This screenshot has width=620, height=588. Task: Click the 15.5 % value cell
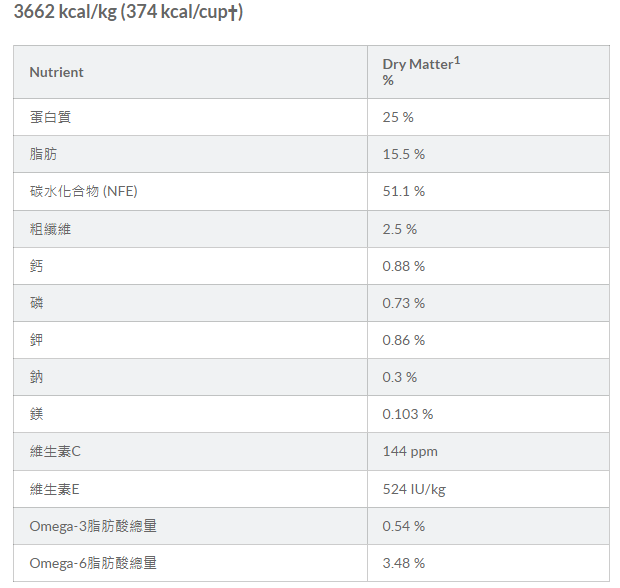(x=404, y=154)
